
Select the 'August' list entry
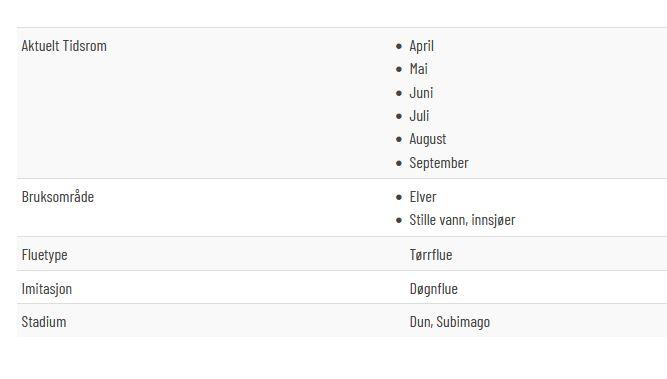428,139
